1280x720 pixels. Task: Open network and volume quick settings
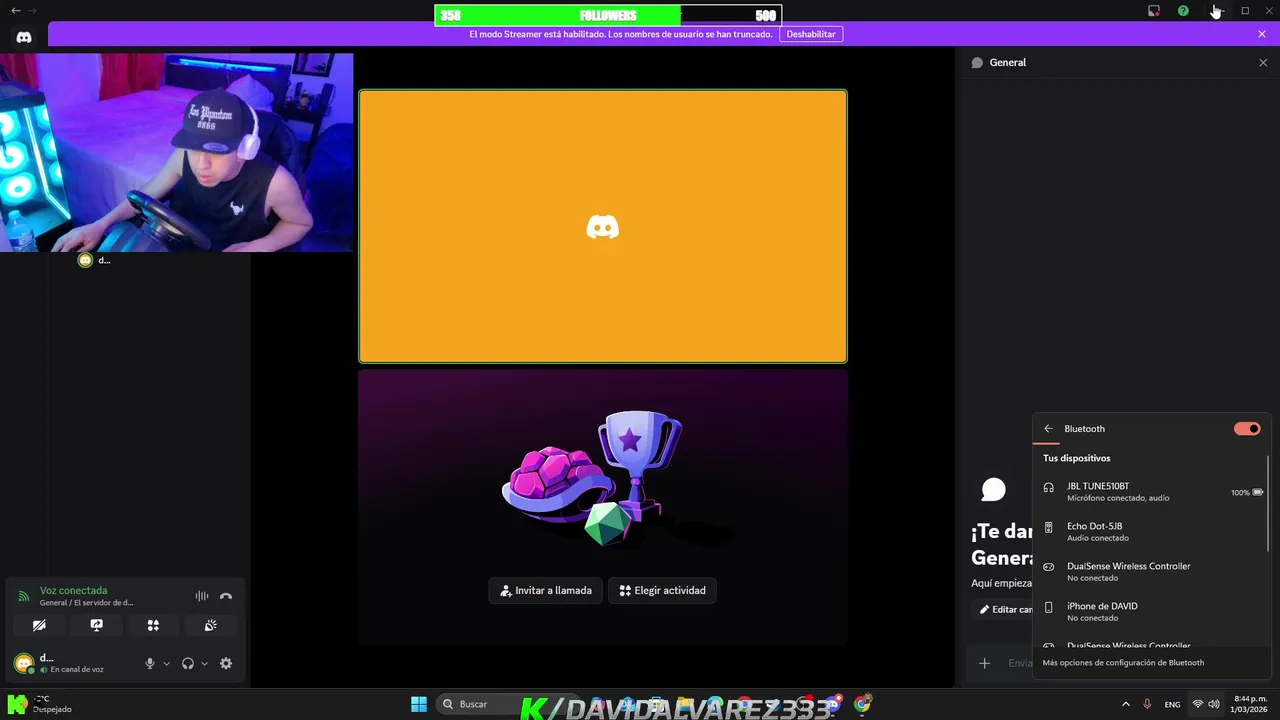pyautogui.click(x=1205, y=704)
